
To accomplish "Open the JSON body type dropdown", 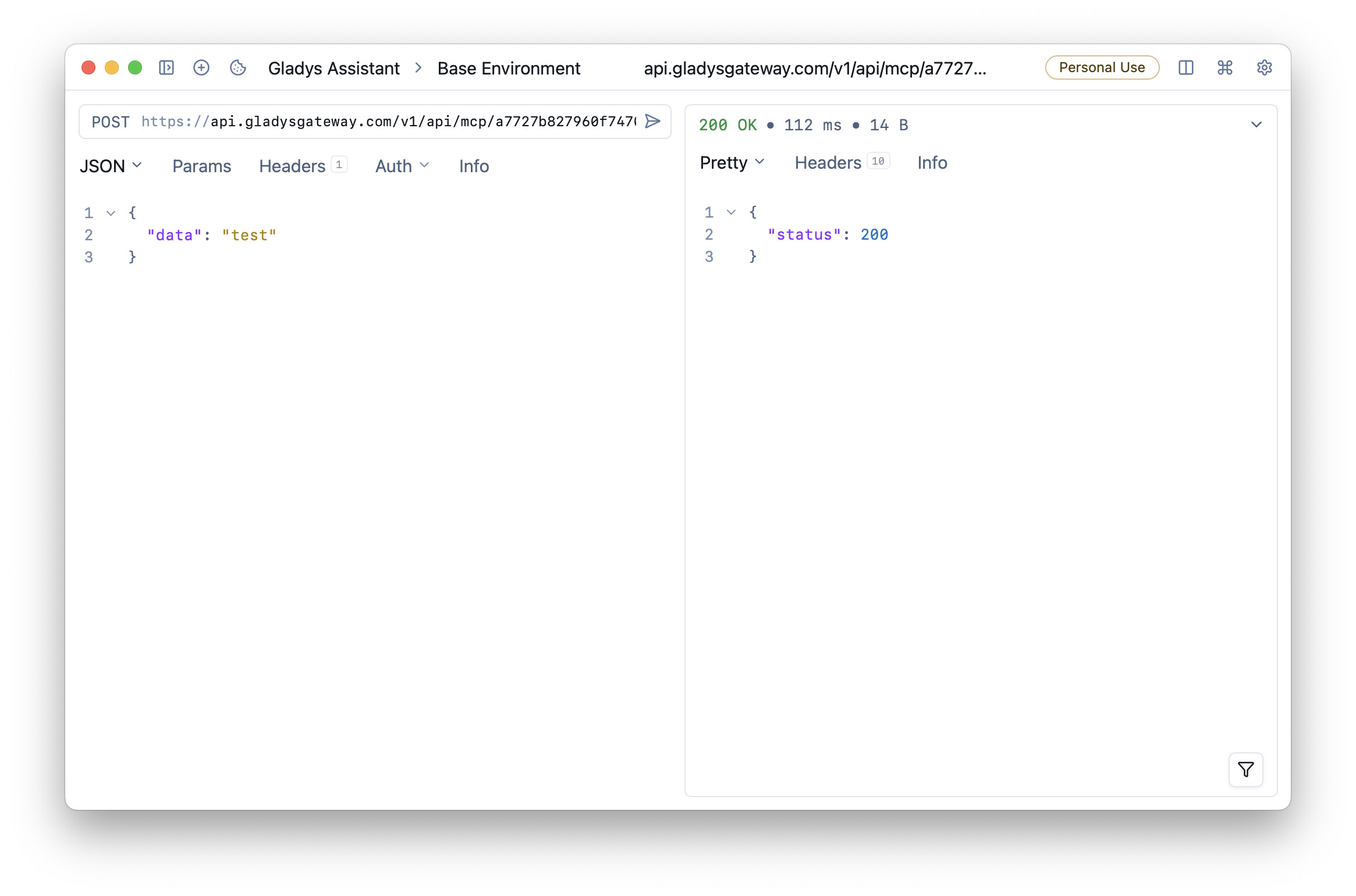I will pyautogui.click(x=111, y=166).
